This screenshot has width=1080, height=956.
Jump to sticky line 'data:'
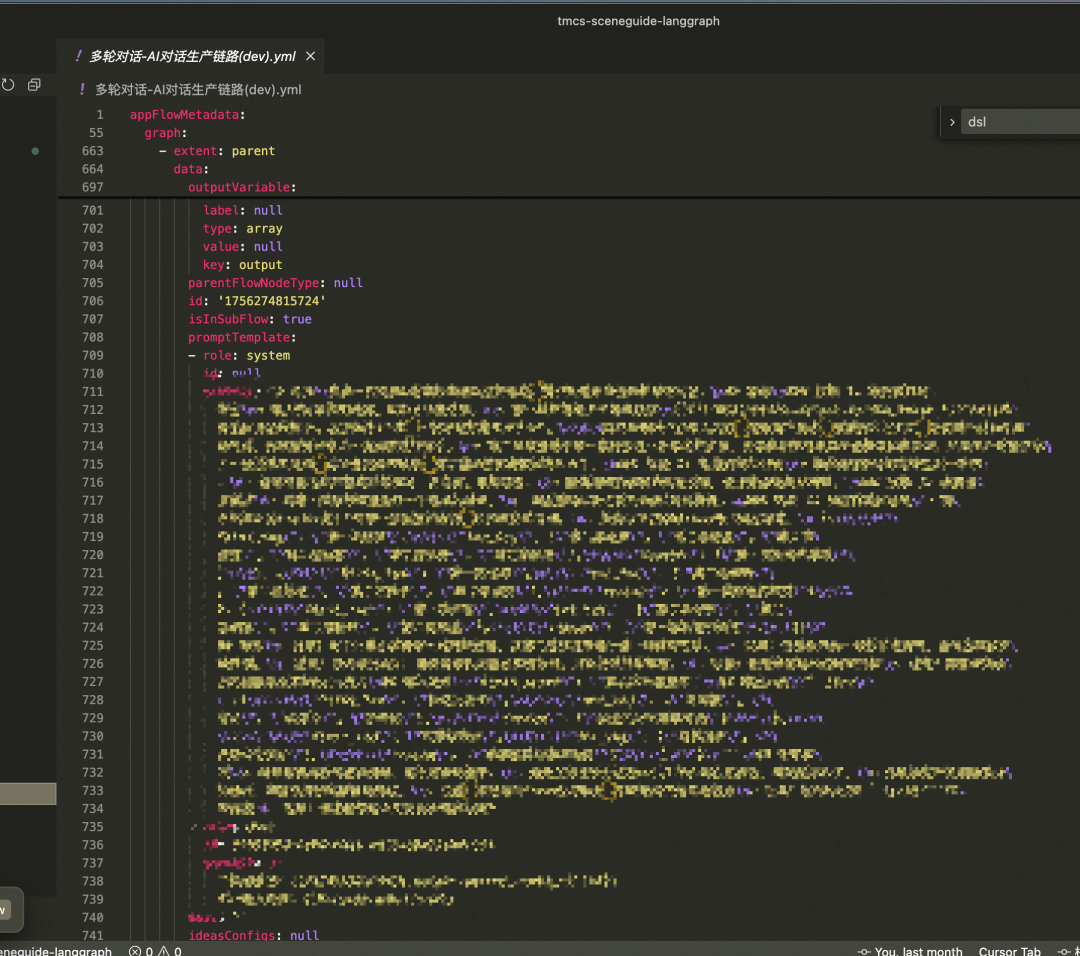tap(191, 169)
